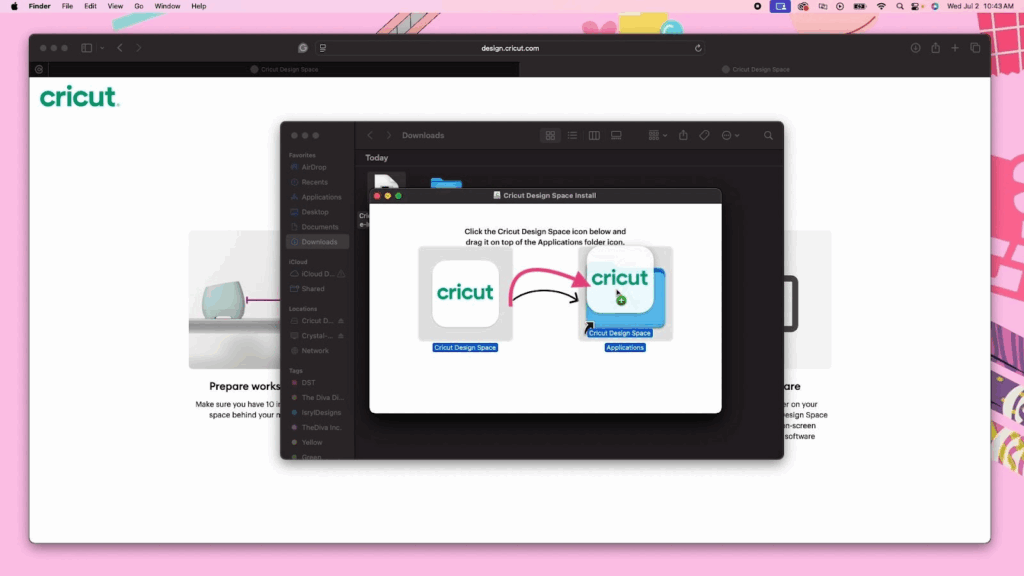Open Desktop in the Finder sidebar
This screenshot has height=576, width=1024.
point(317,212)
